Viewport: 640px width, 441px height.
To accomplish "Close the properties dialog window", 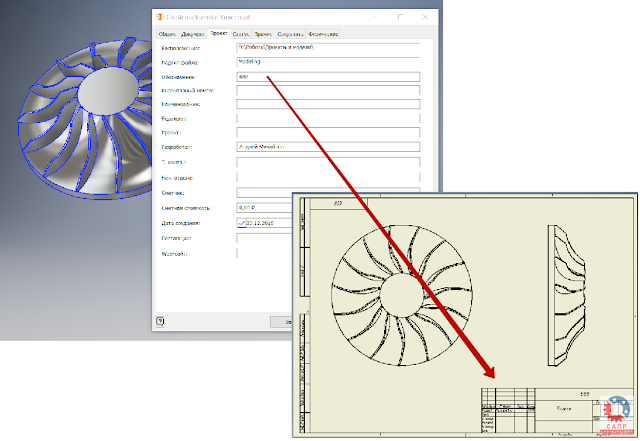I will click(425, 17).
